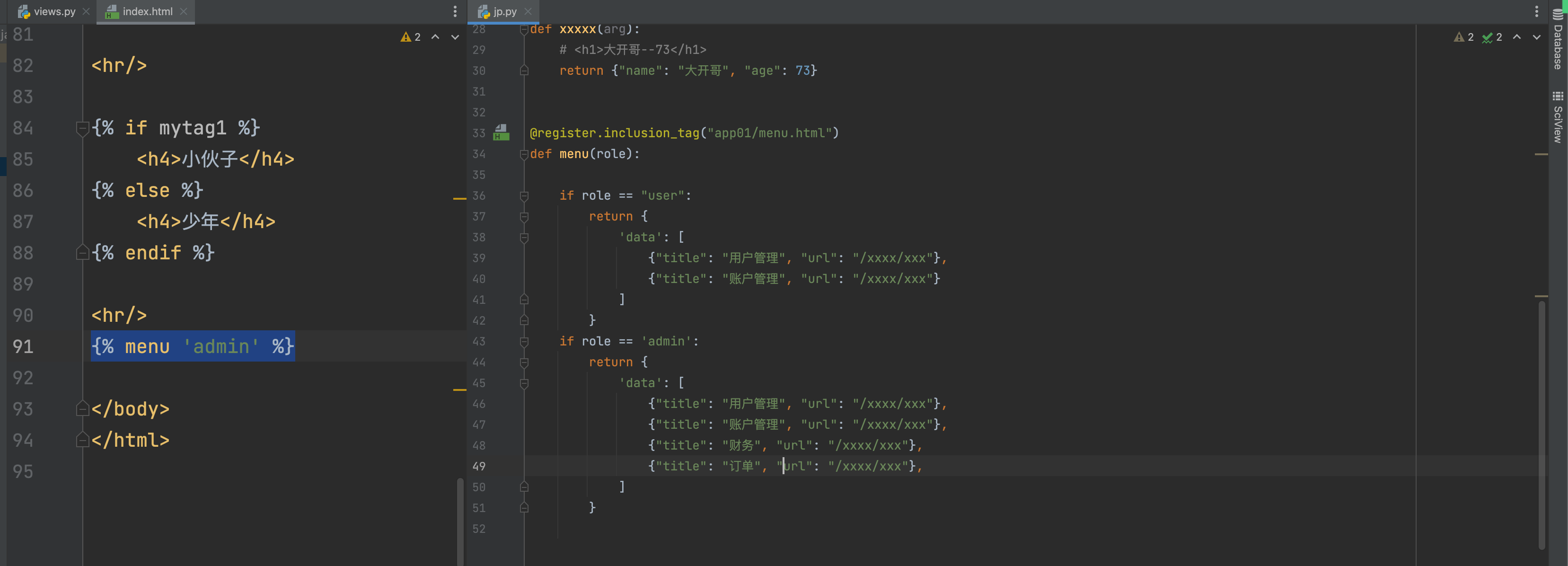Click the fold end marker on line 51
This screenshot has width=1568, height=566.
[524, 508]
